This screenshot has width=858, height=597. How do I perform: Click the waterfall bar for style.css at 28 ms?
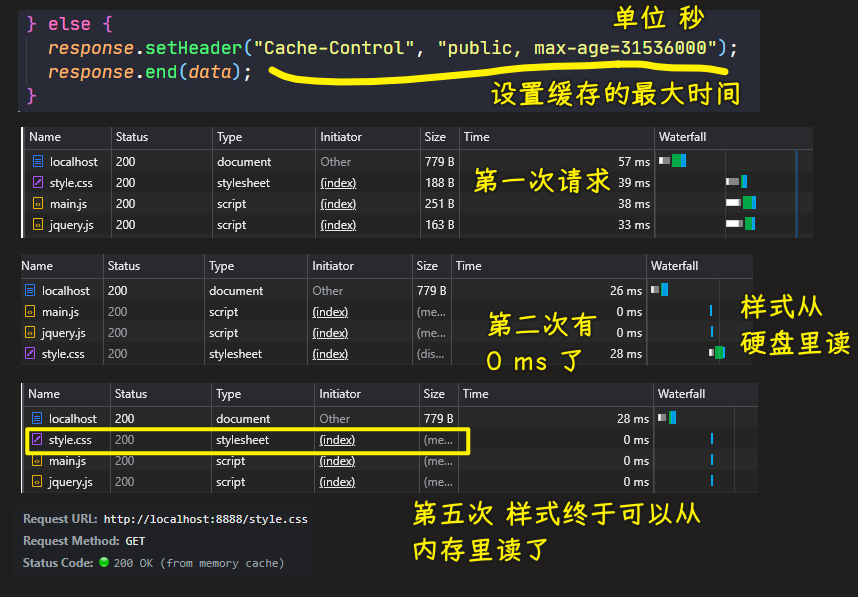pyautogui.click(x=717, y=353)
